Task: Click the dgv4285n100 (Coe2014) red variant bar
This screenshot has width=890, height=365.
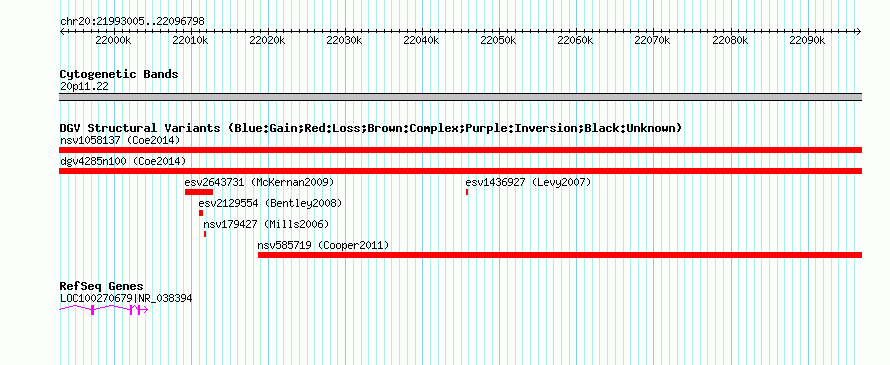Action: [460, 171]
